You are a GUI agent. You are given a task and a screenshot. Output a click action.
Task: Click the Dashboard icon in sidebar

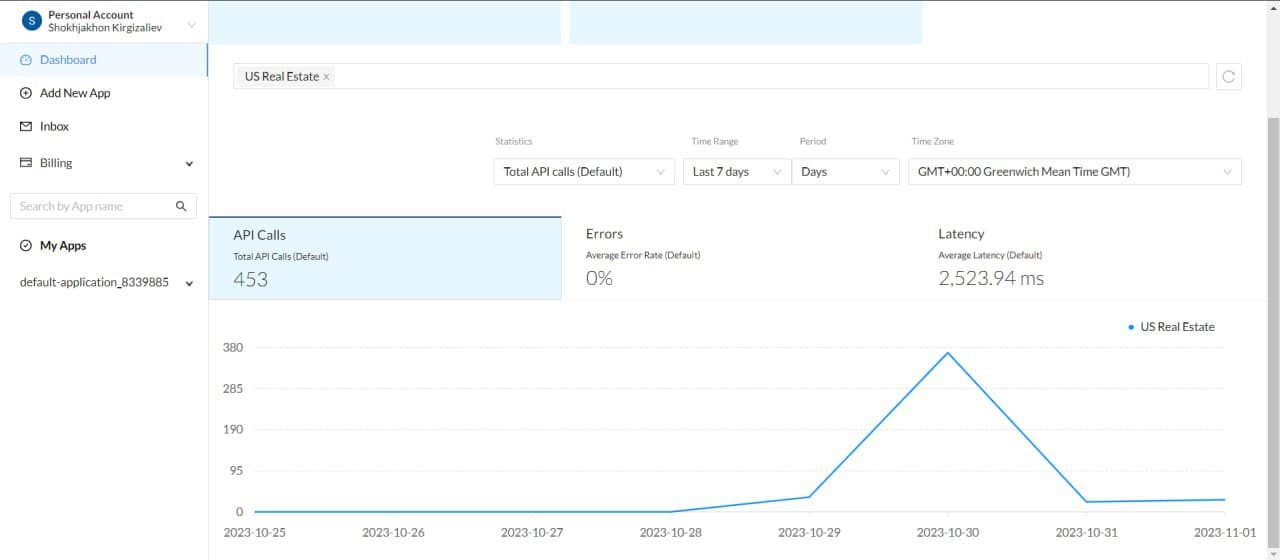(26, 60)
